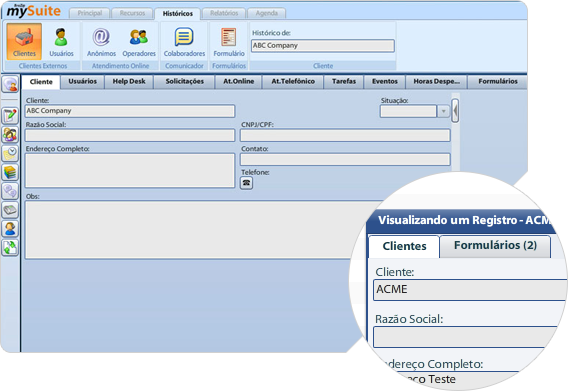Open the Usuários record tab
The width and height of the screenshot is (568, 391).
pos(83,82)
